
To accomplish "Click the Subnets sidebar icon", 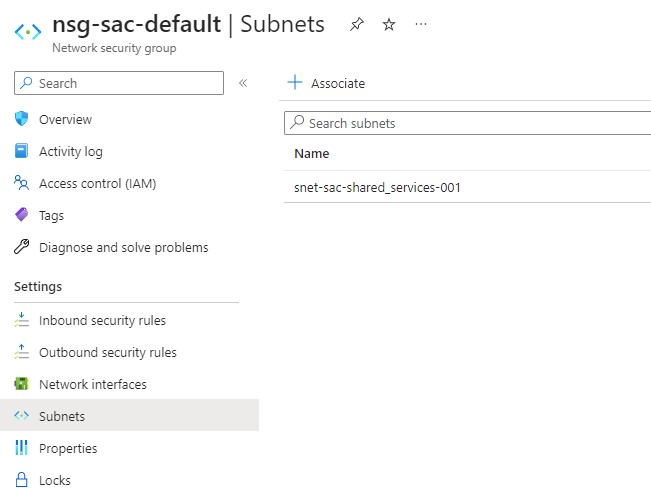I will tap(21, 416).
